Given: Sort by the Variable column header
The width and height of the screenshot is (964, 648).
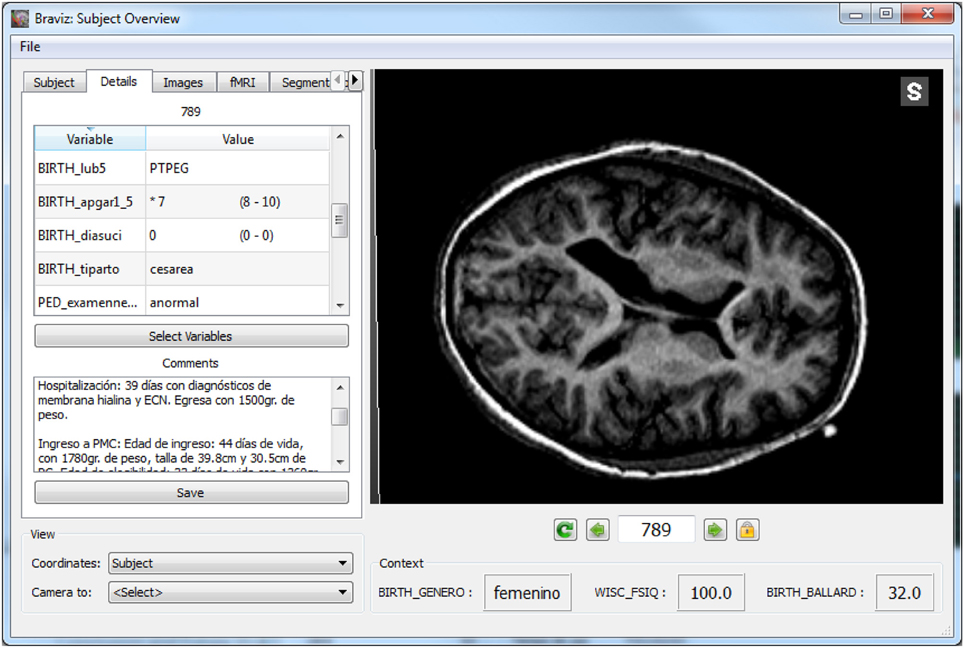Looking at the screenshot, I should coord(90,139).
